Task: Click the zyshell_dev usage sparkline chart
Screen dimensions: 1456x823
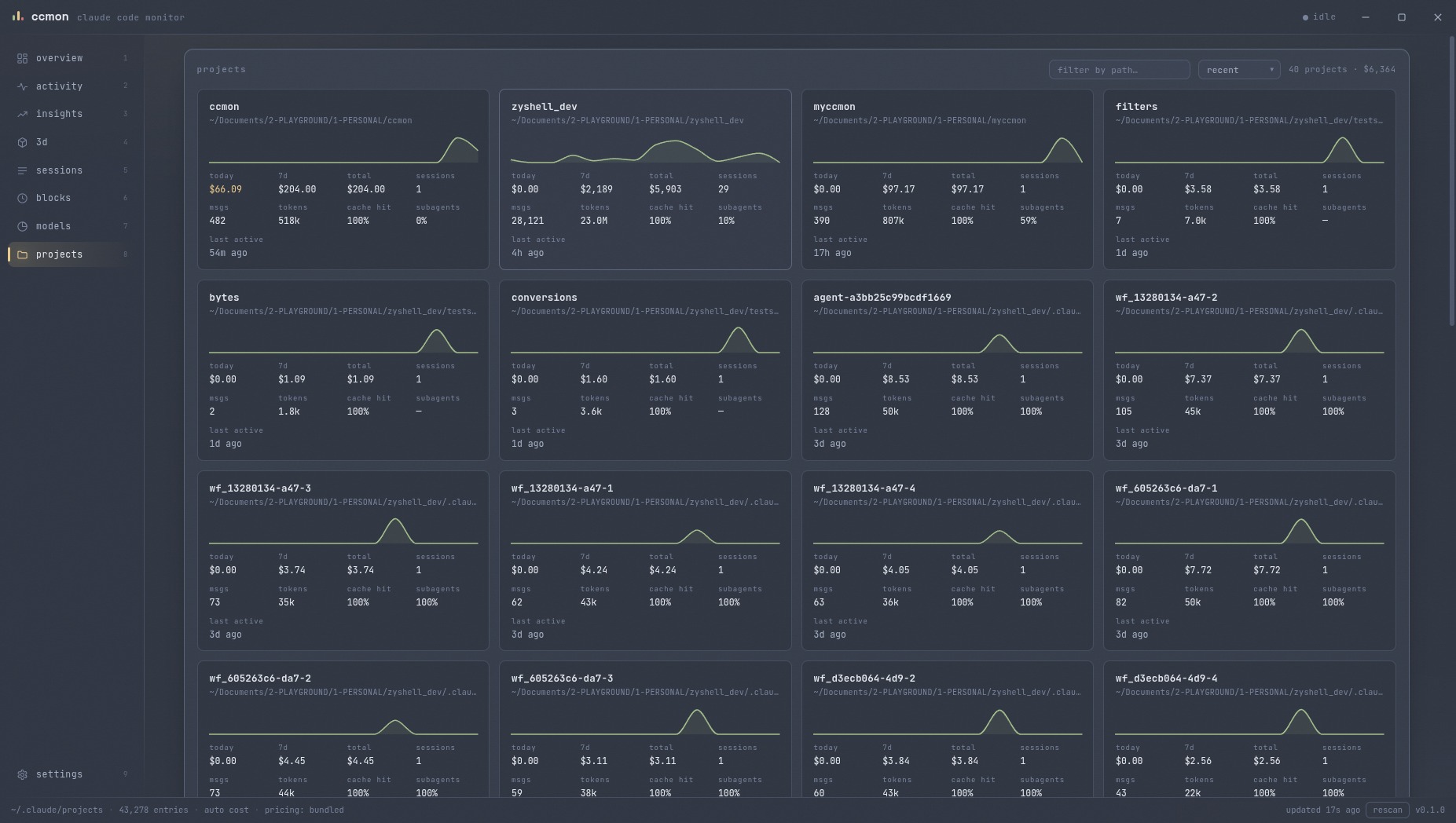Action: point(645,149)
